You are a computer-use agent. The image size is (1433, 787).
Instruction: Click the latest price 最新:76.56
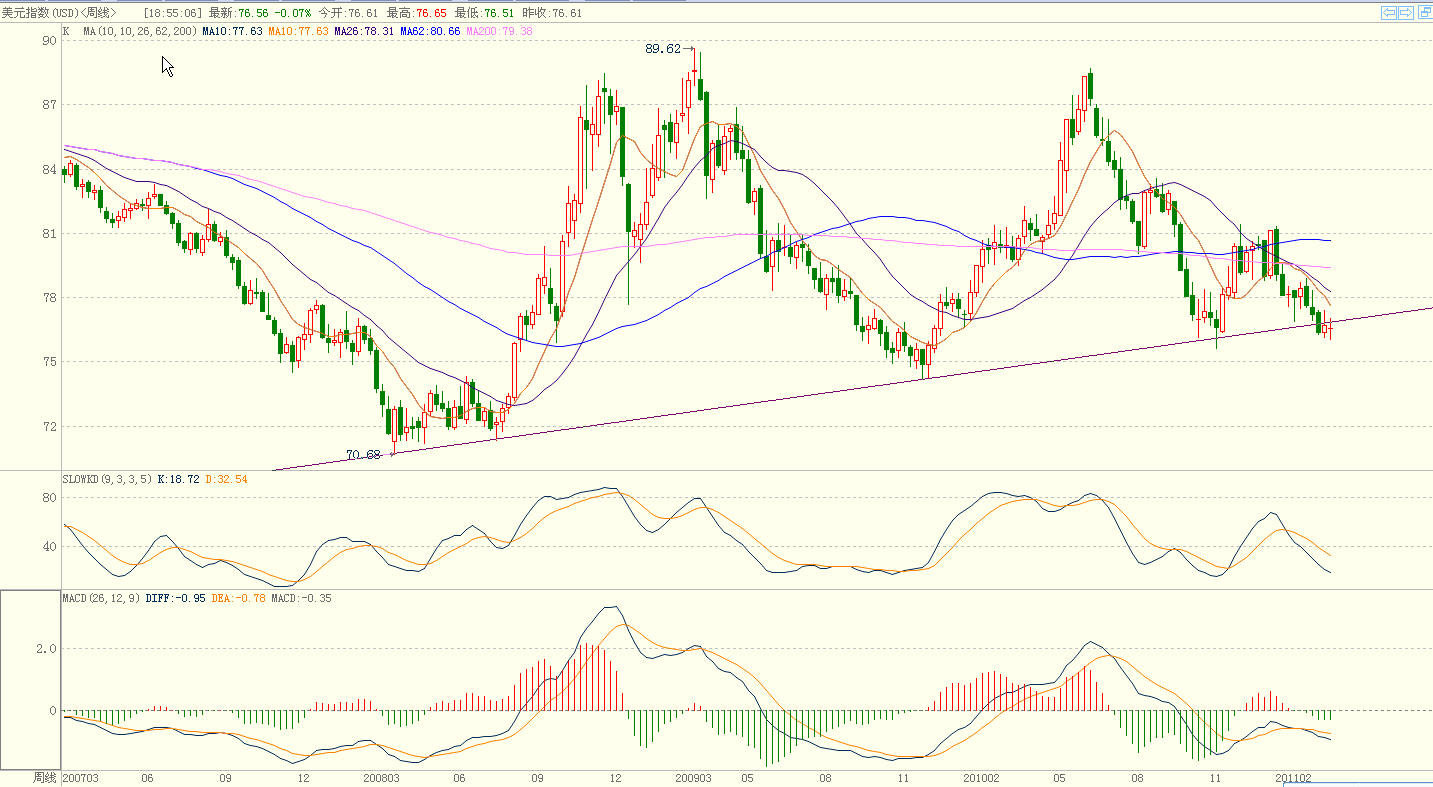click(x=239, y=13)
